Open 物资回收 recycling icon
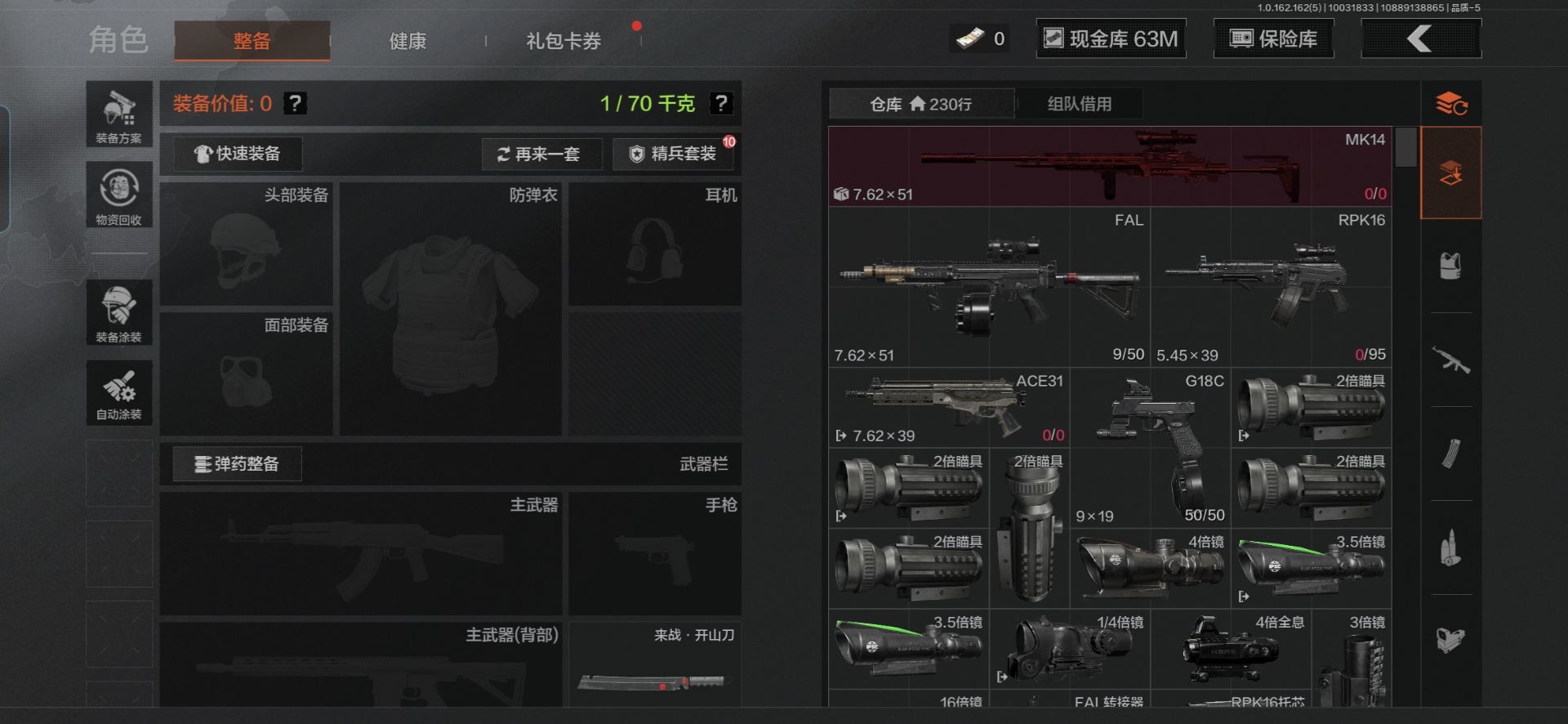 pyautogui.click(x=119, y=194)
